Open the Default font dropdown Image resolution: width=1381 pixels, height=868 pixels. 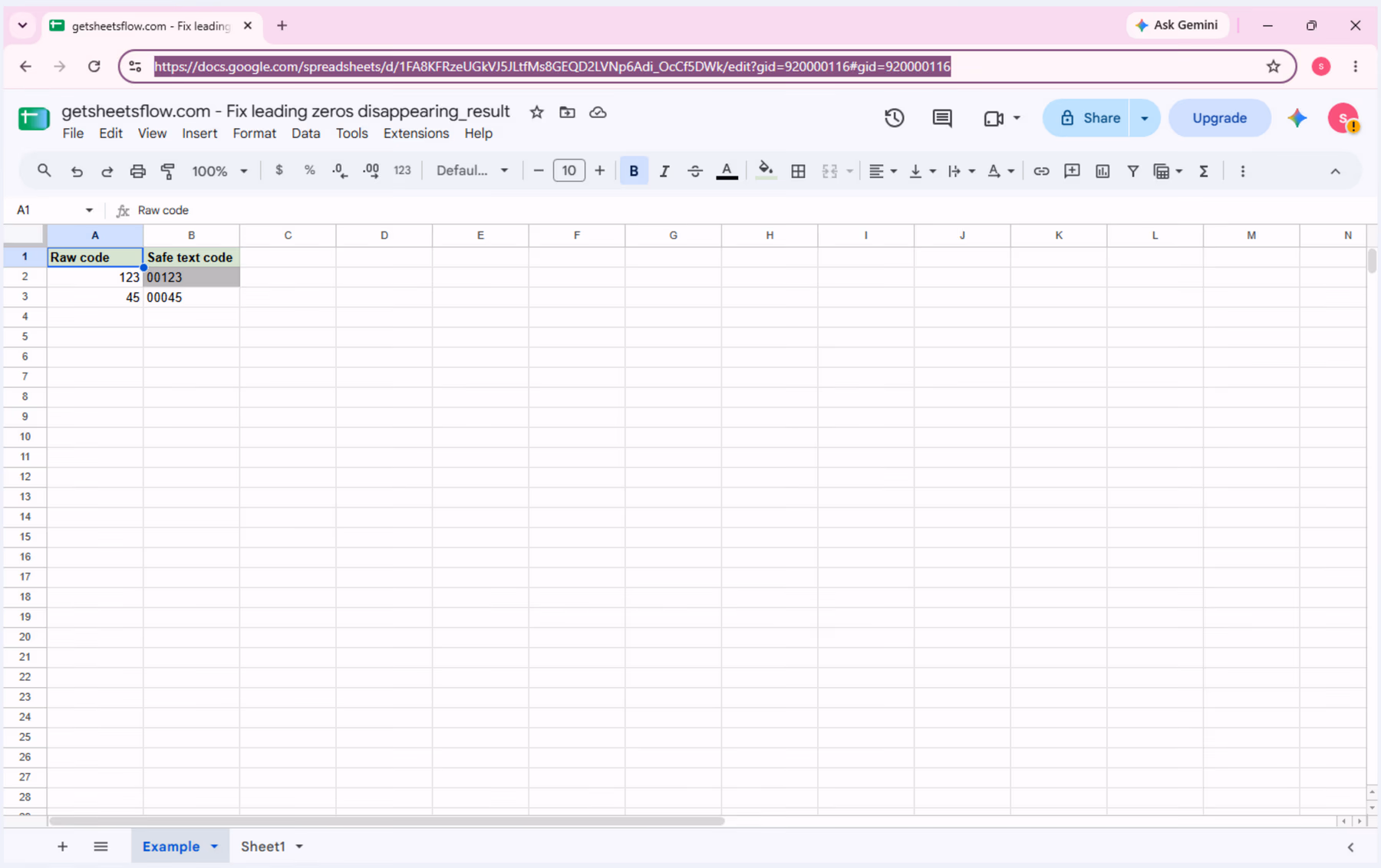pyautogui.click(x=472, y=170)
